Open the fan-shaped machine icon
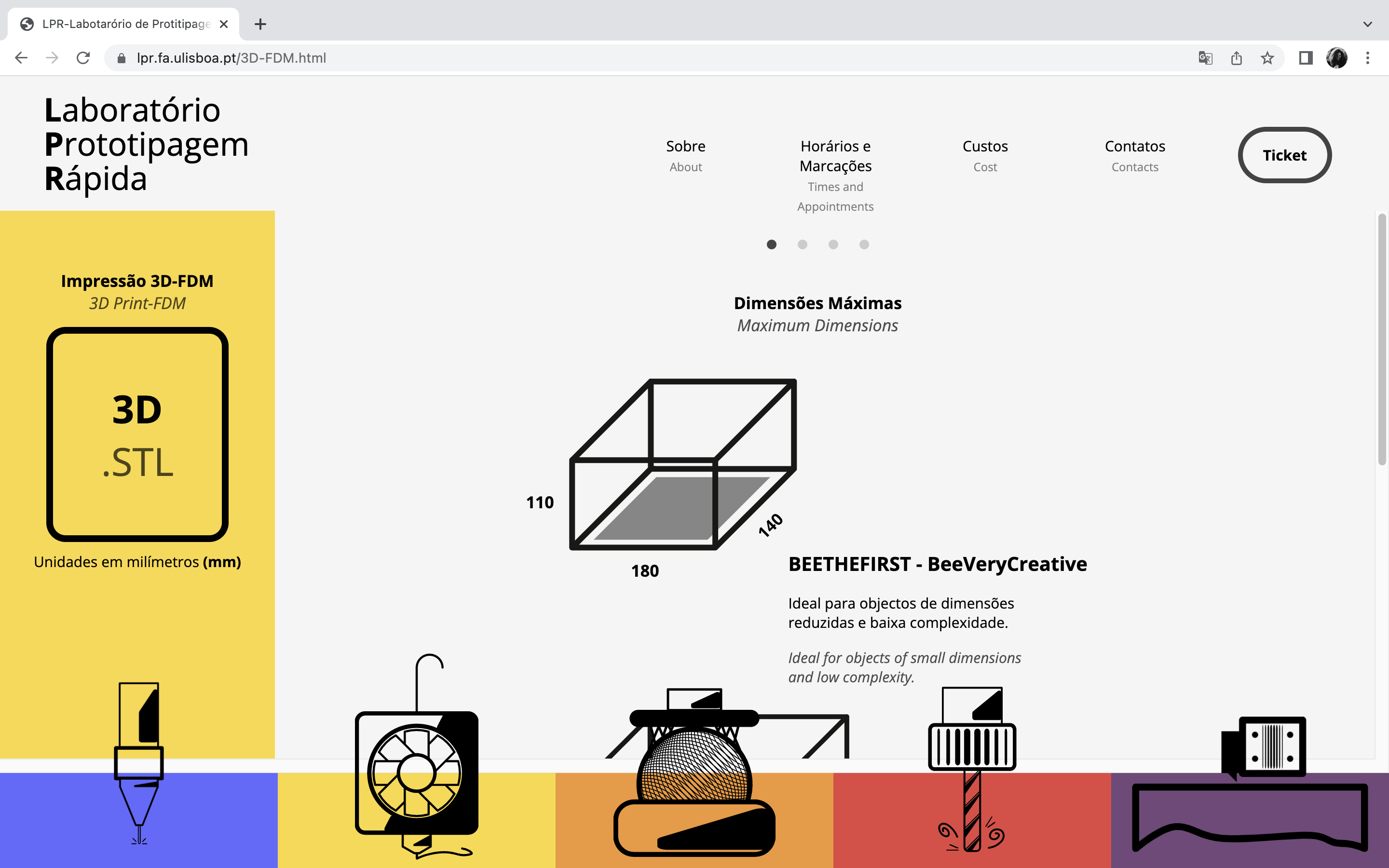The width and height of the screenshot is (1389, 868). [x=417, y=756]
